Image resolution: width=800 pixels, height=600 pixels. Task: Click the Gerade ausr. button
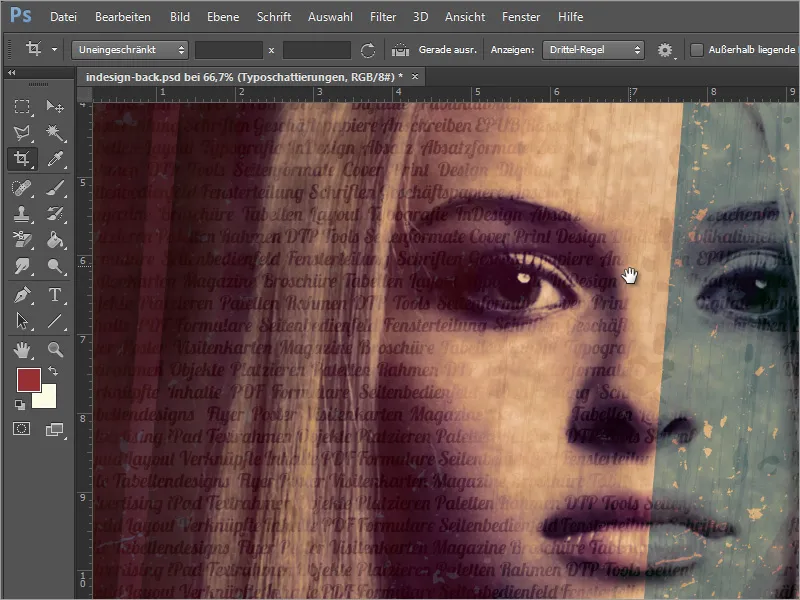pyautogui.click(x=447, y=49)
